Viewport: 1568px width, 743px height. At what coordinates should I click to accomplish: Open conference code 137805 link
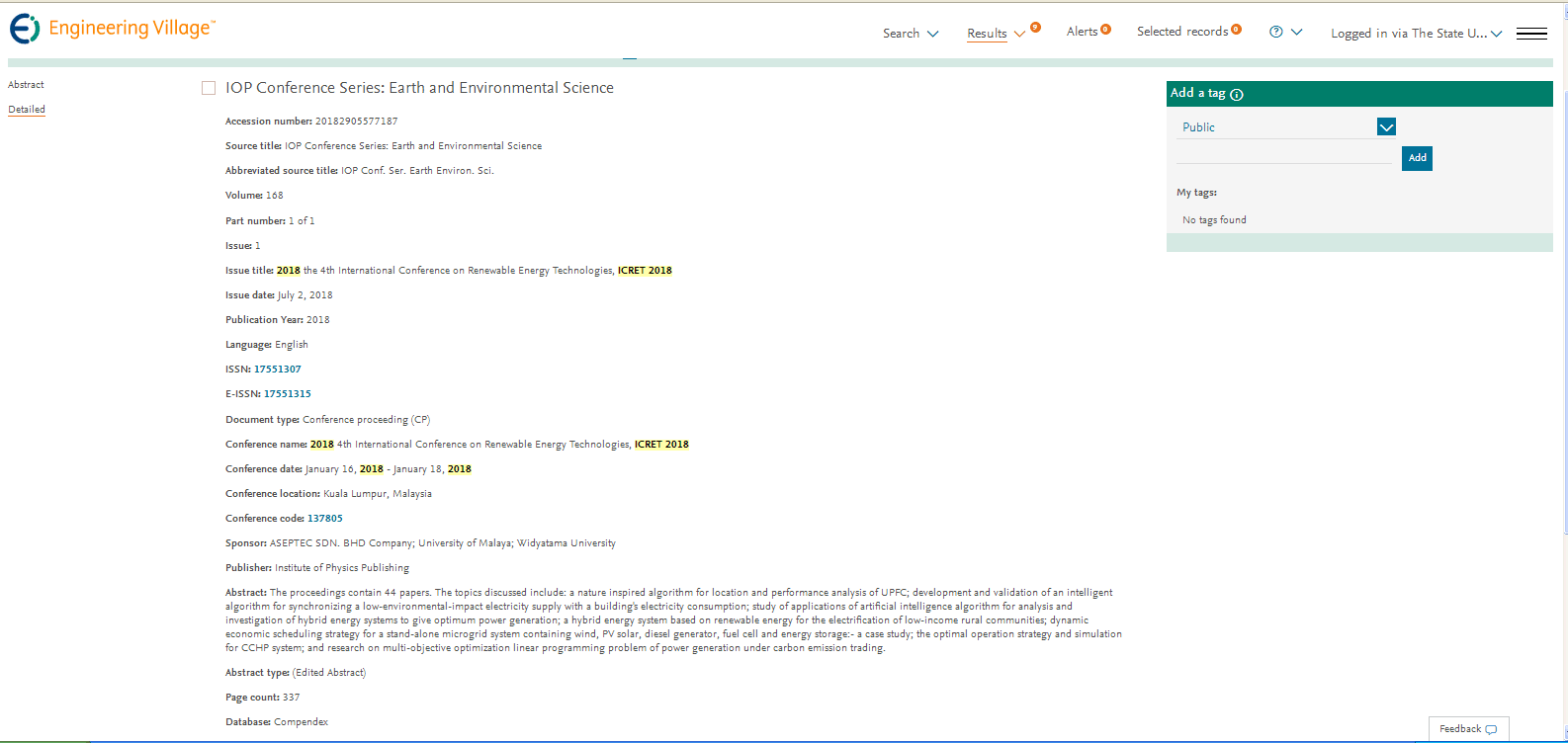click(x=325, y=519)
